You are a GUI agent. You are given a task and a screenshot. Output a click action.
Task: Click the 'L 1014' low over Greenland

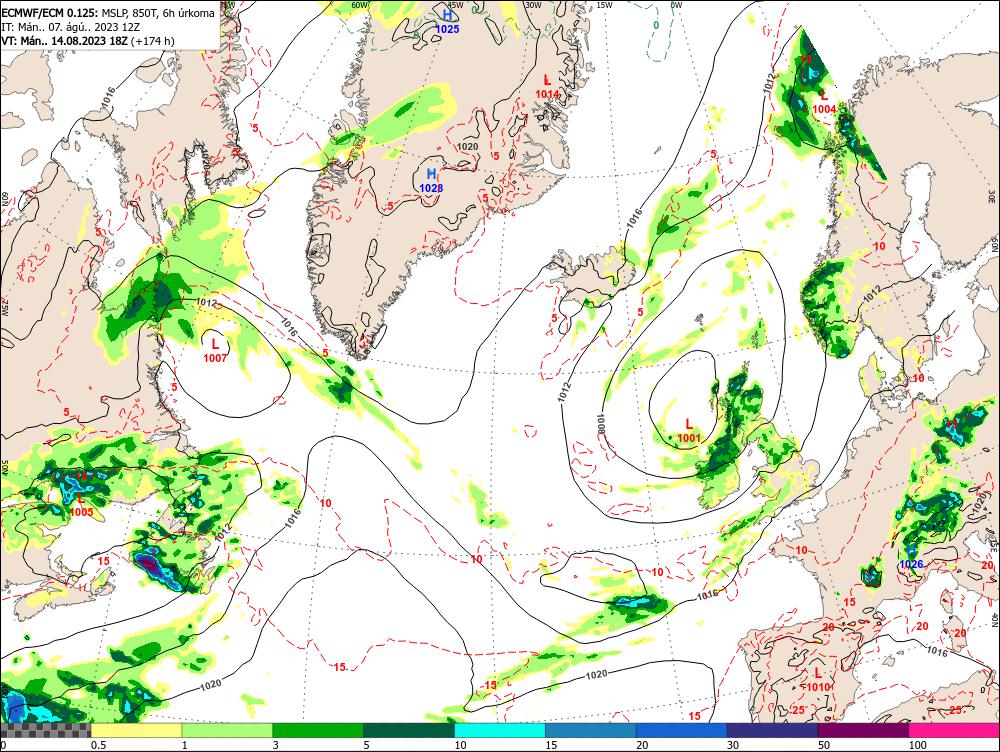(547, 87)
